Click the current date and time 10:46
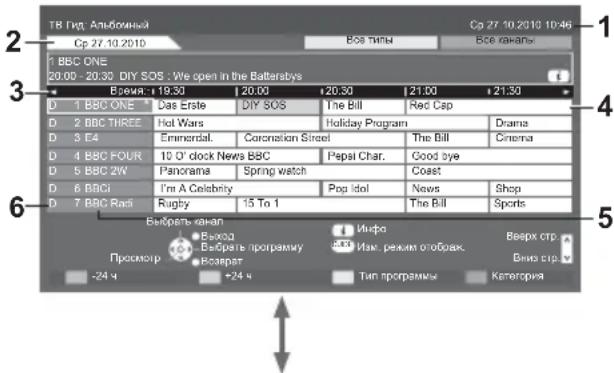 [520, 25]
